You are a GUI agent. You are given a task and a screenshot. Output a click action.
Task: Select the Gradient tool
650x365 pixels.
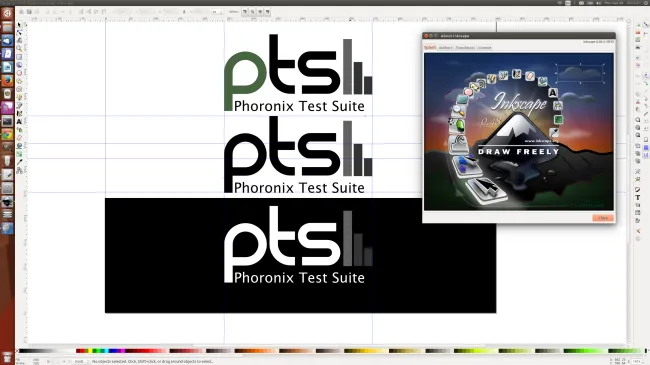19,154
